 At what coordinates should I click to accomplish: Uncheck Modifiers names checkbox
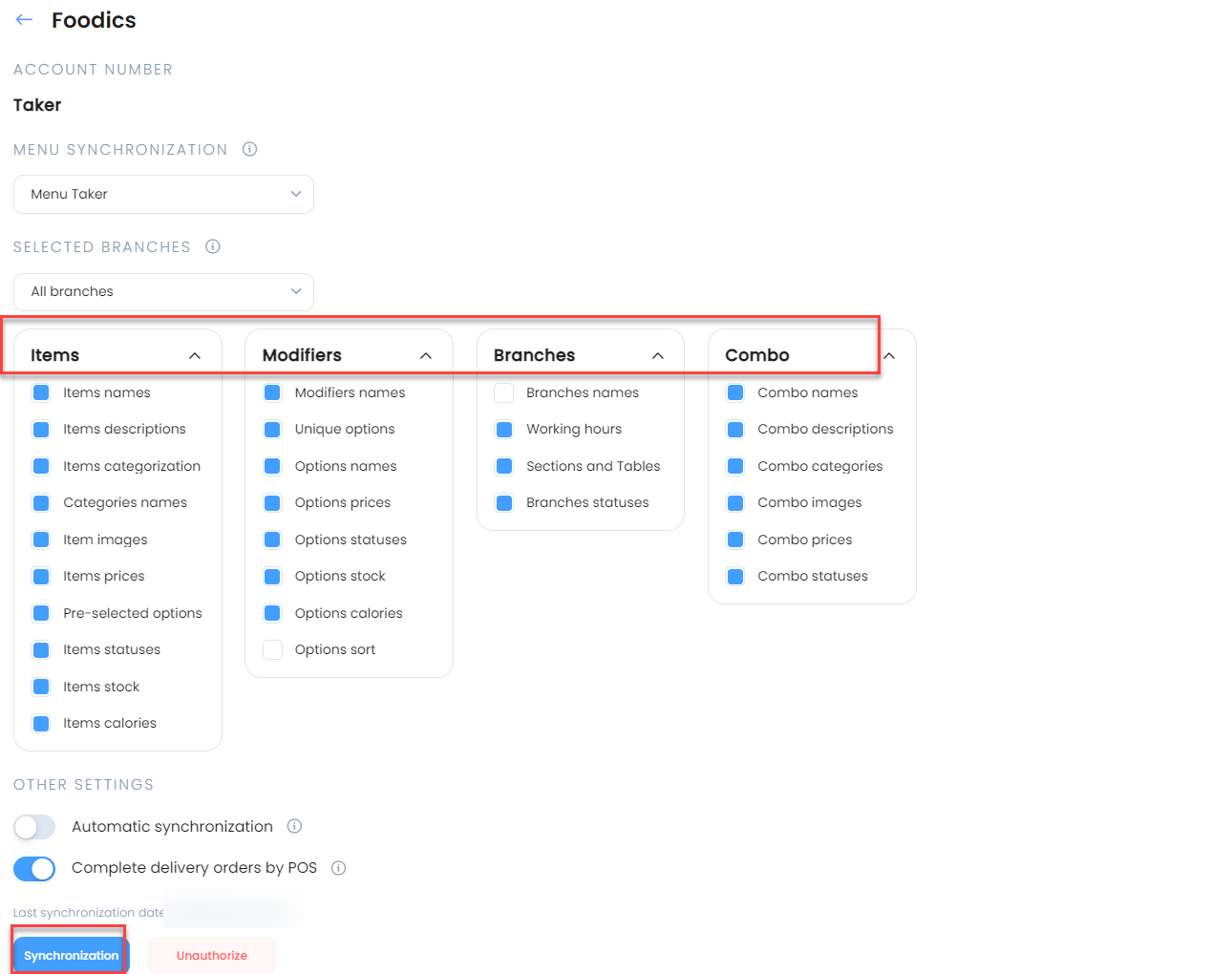click(x=272, y=392)
